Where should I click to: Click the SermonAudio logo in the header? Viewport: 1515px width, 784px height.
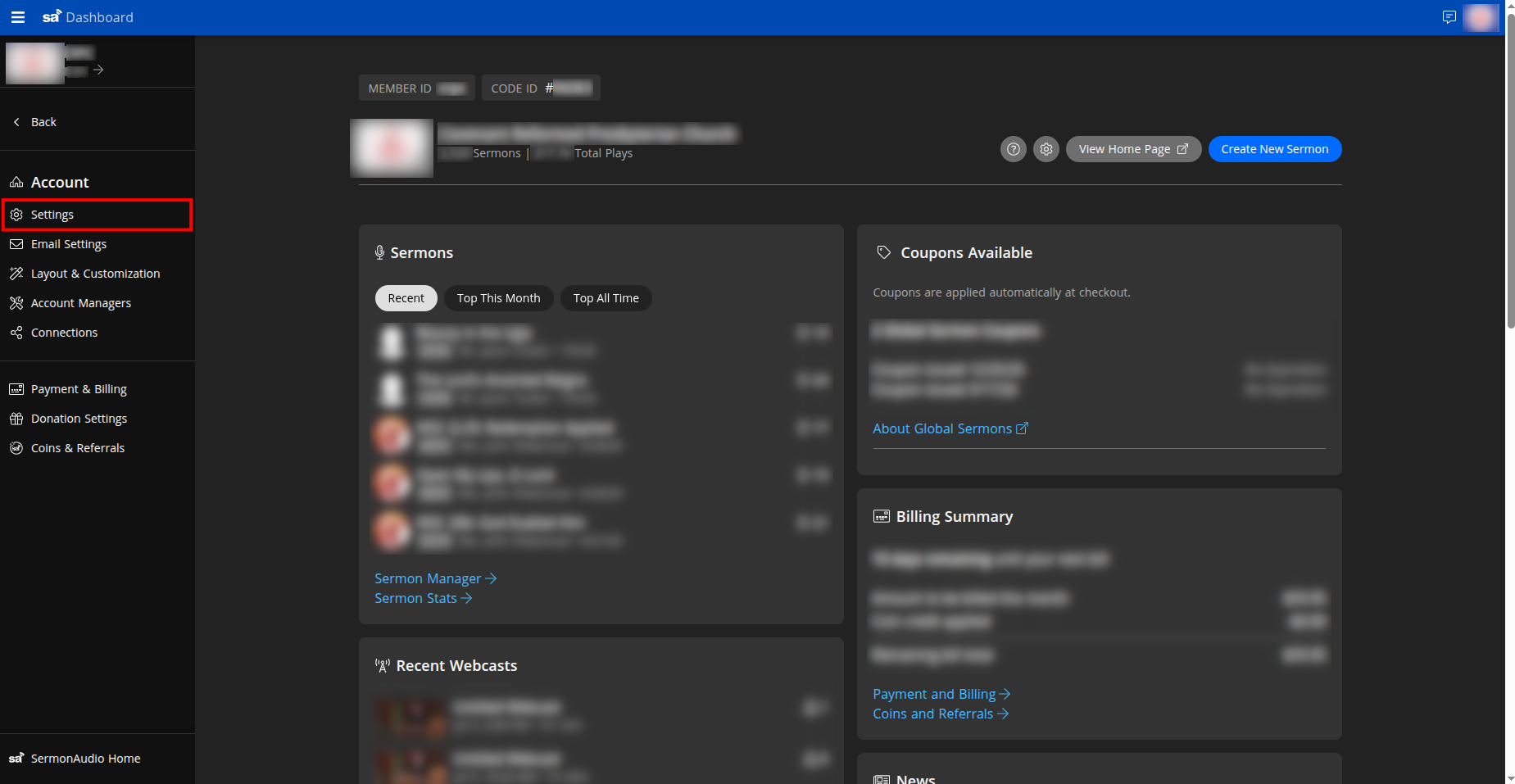click(52, 16)
